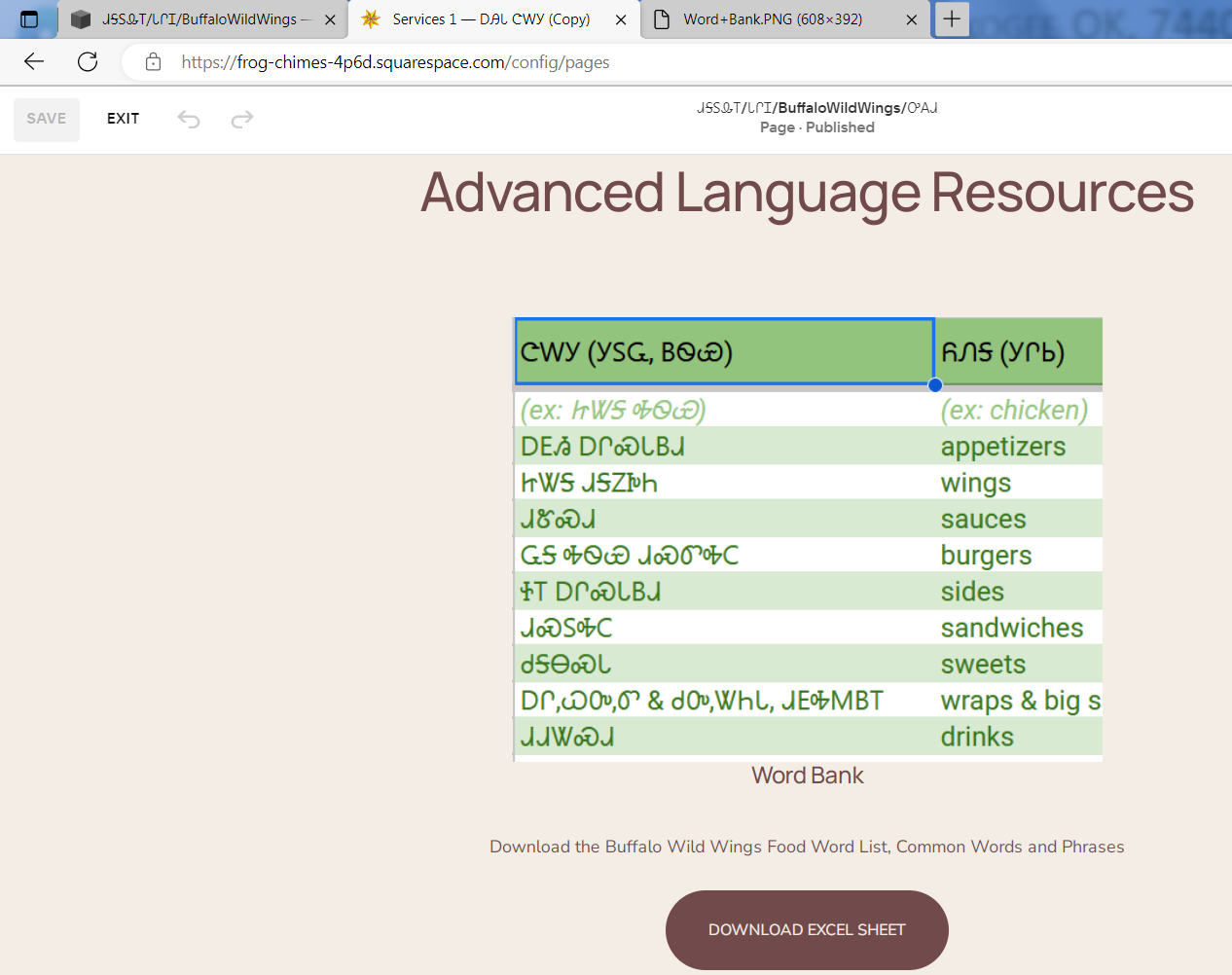Click the word 'appetizers' in the table
Screen dimensions: 1232x975
[1003, 447]
